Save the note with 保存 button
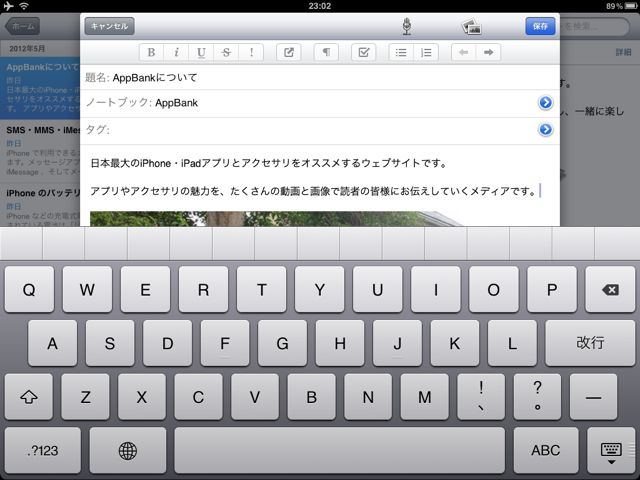The height and width of the screenshot is (480, 640). [540, 26]
